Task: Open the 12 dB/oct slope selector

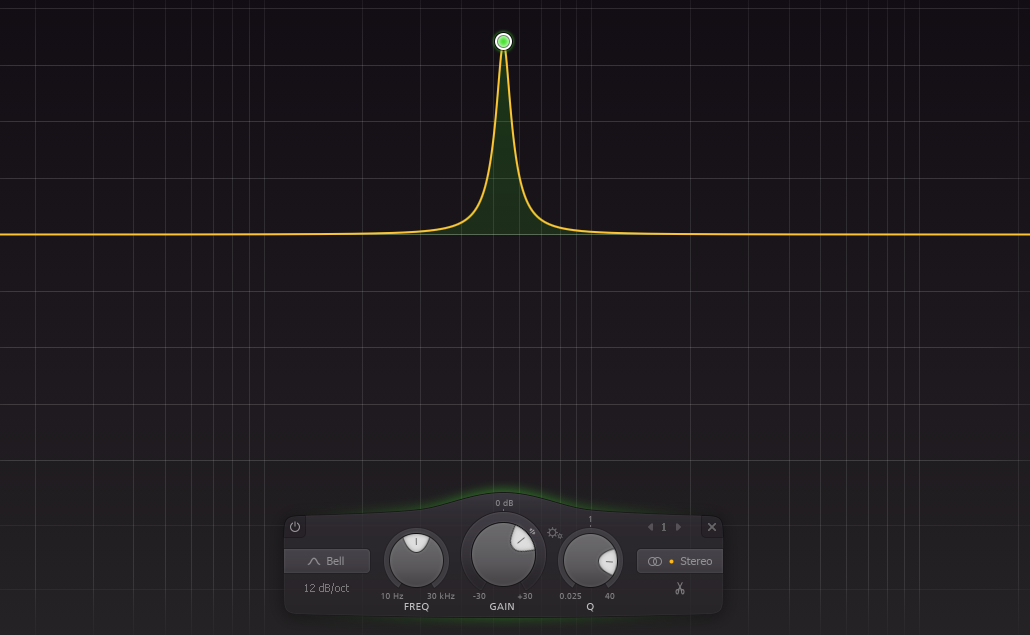Action: (x=326, y=588)
